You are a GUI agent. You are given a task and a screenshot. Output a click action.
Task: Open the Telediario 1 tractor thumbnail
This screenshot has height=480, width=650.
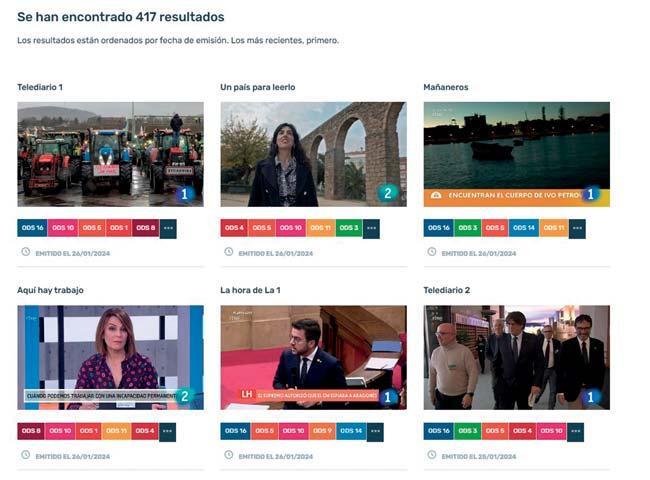[110, 154]
